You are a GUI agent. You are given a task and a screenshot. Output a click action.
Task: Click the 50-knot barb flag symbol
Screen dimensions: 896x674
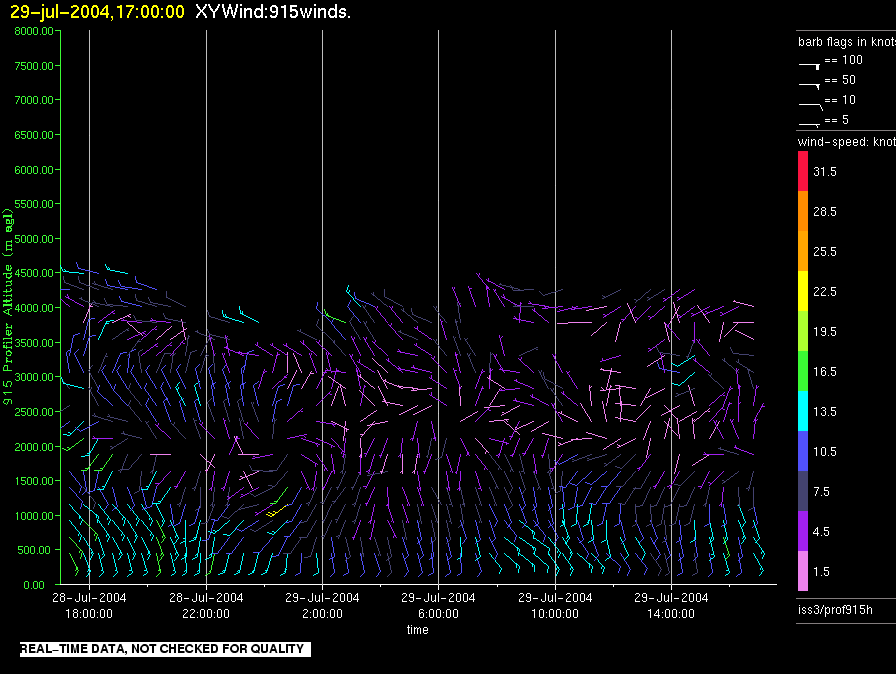tap(809, 86)
